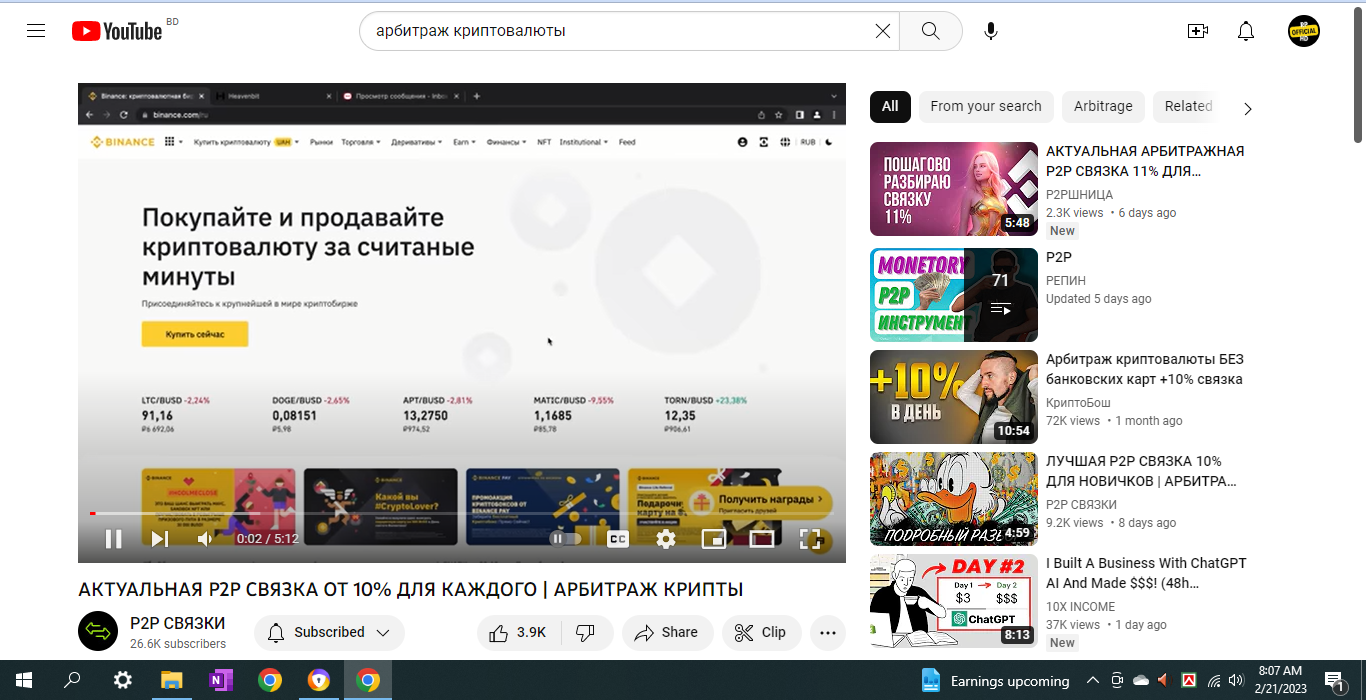Open the Create video menu
Viewport: 1366px width, 700px height.
[x=1198, y=31]
